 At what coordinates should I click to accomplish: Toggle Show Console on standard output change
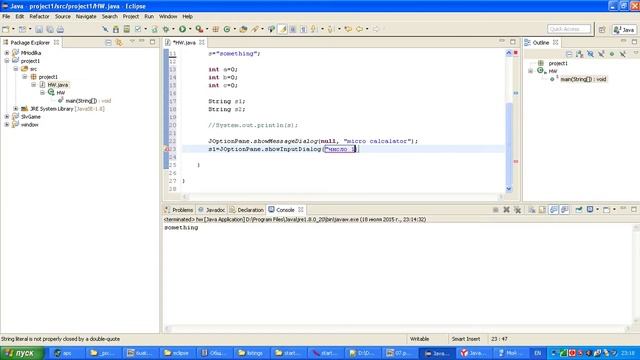pos(553,210)
